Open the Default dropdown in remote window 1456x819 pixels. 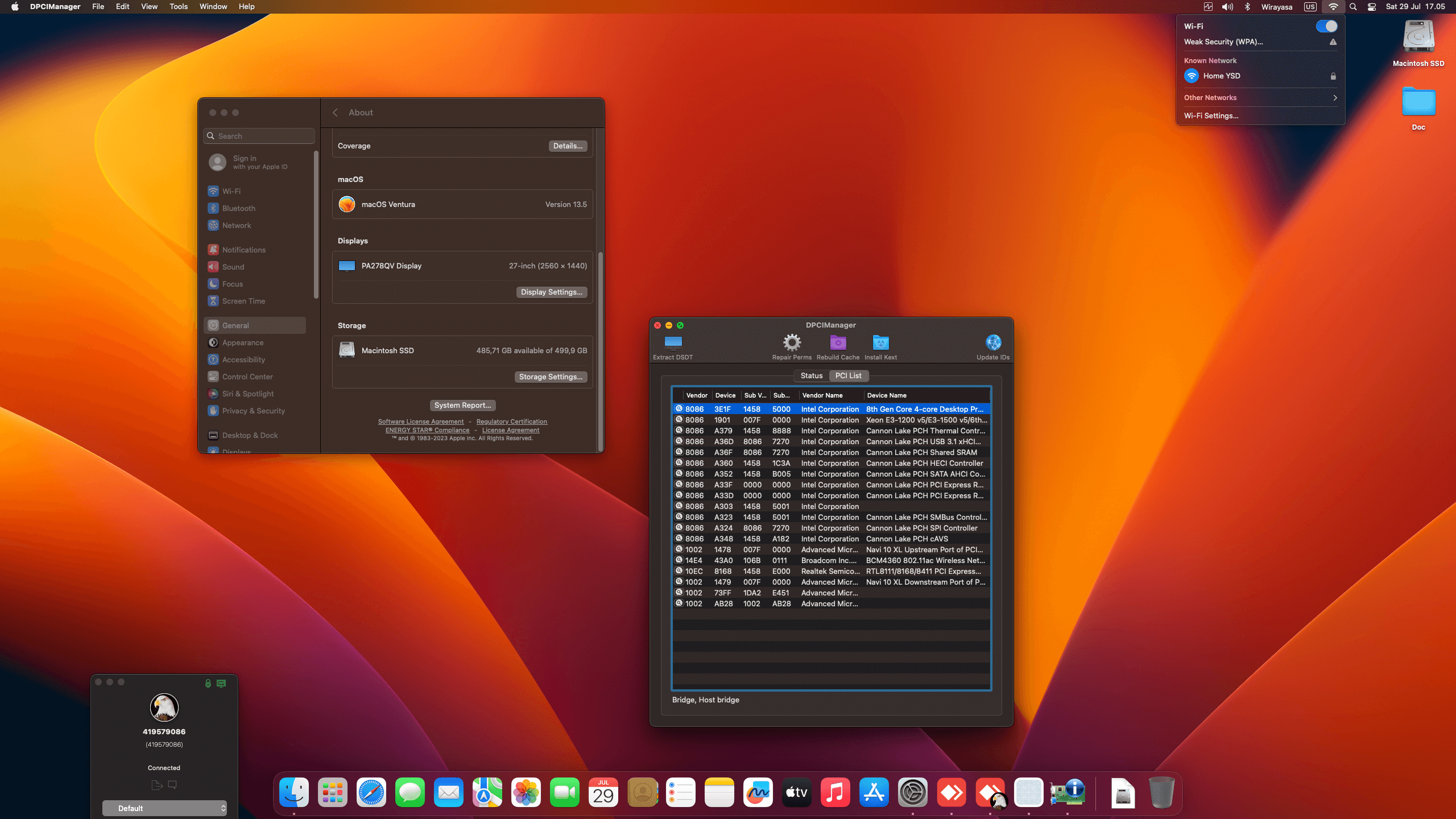pyautogui.click(x=164, y=808)
